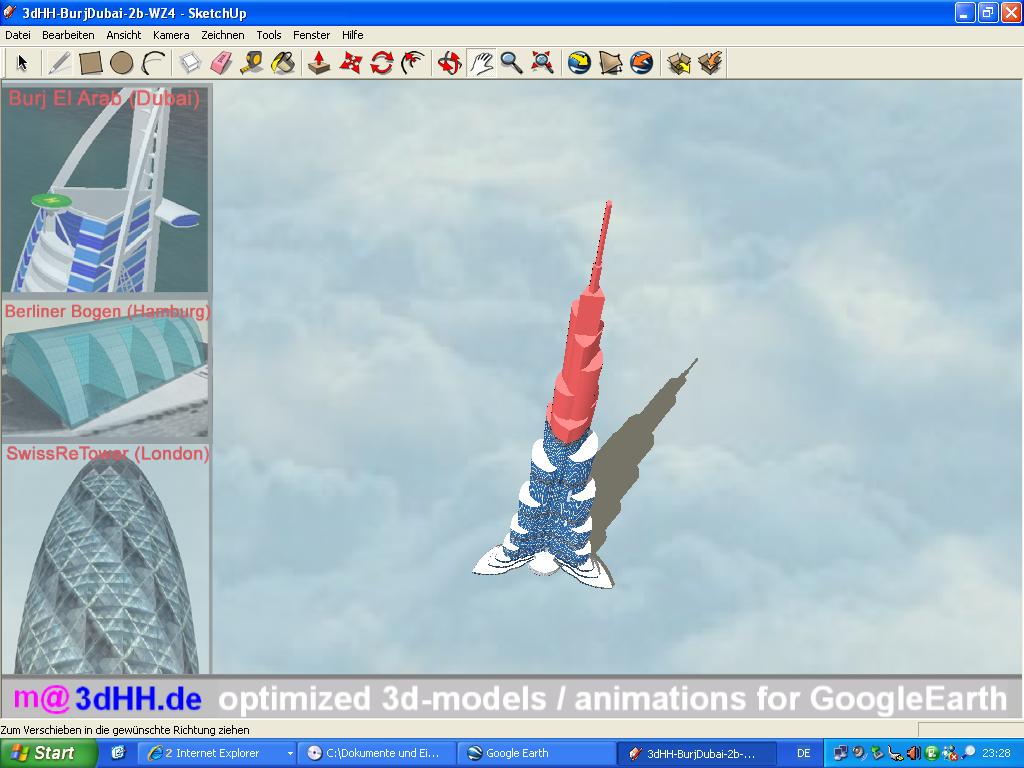Screen dimensions: 1024x768
Task: Click the Make Component box icon
Action: click(x=189, y=63)
